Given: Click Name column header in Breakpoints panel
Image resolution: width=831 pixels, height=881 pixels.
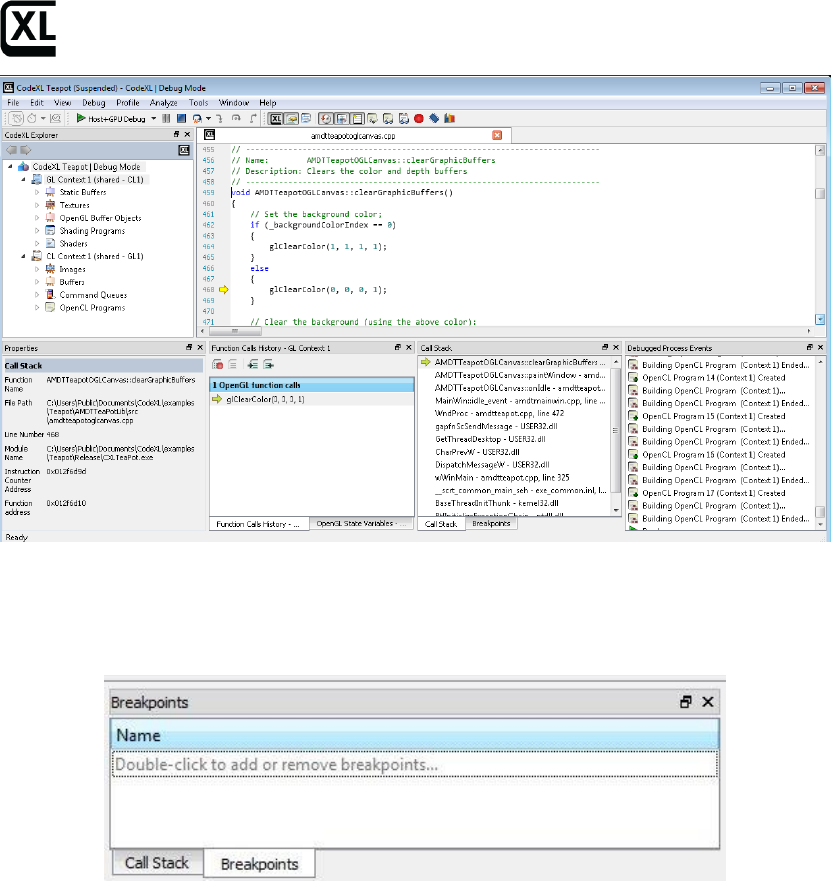Looking at the screenshot, I should click(x=415, y=735).
